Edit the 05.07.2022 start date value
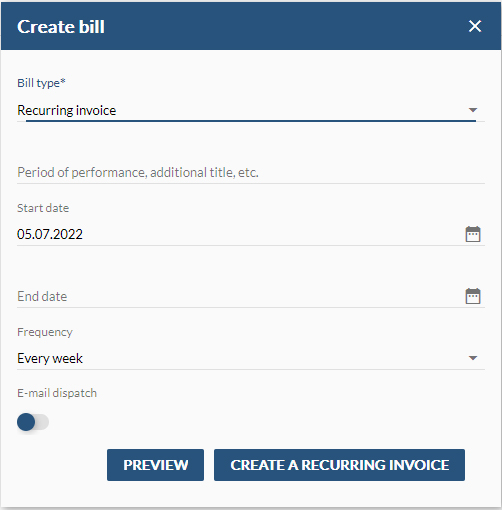502x510 pixels. pos(50,234)
